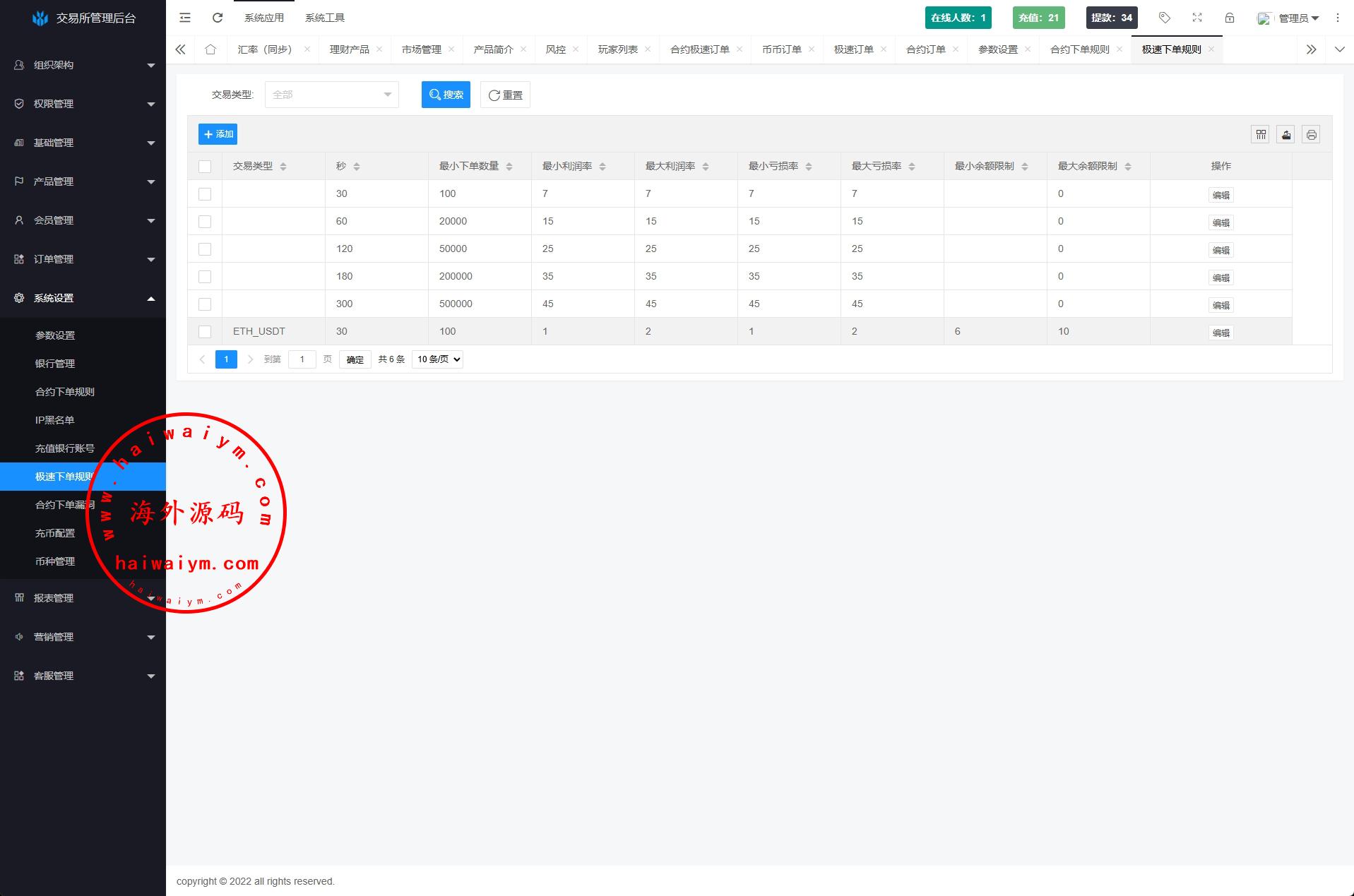Click the blue 搜索 button
This screenshot has height=896, width=1354.
click(x=446, y=95)
